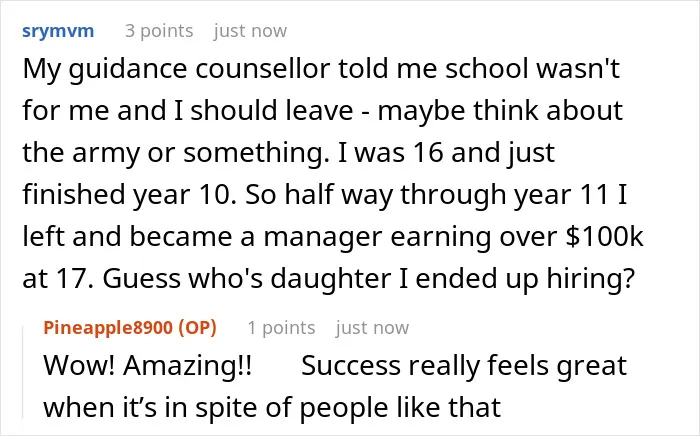Click the "$100k" amount in the comment
This screenshot has width=700, height=436.
pyautogui.click(x=604, y=236)
